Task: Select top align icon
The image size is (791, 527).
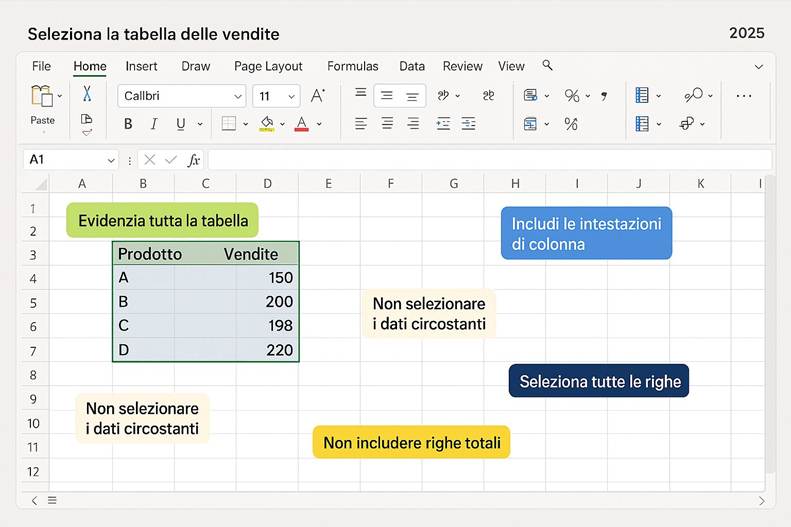Action: pyautogui.click(x=361, y=93)
